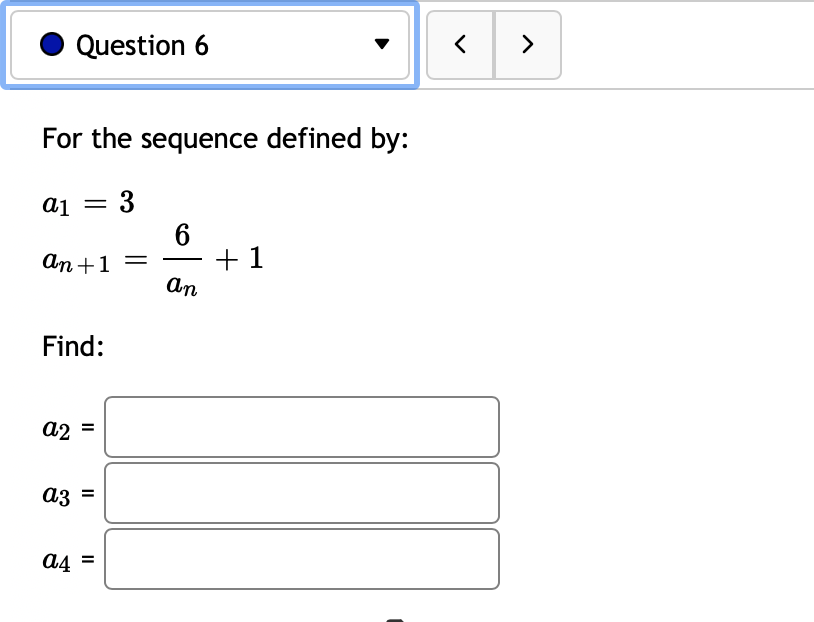
Task: Click the right chevron navigation icon
Action: click(x=528, y=44)
